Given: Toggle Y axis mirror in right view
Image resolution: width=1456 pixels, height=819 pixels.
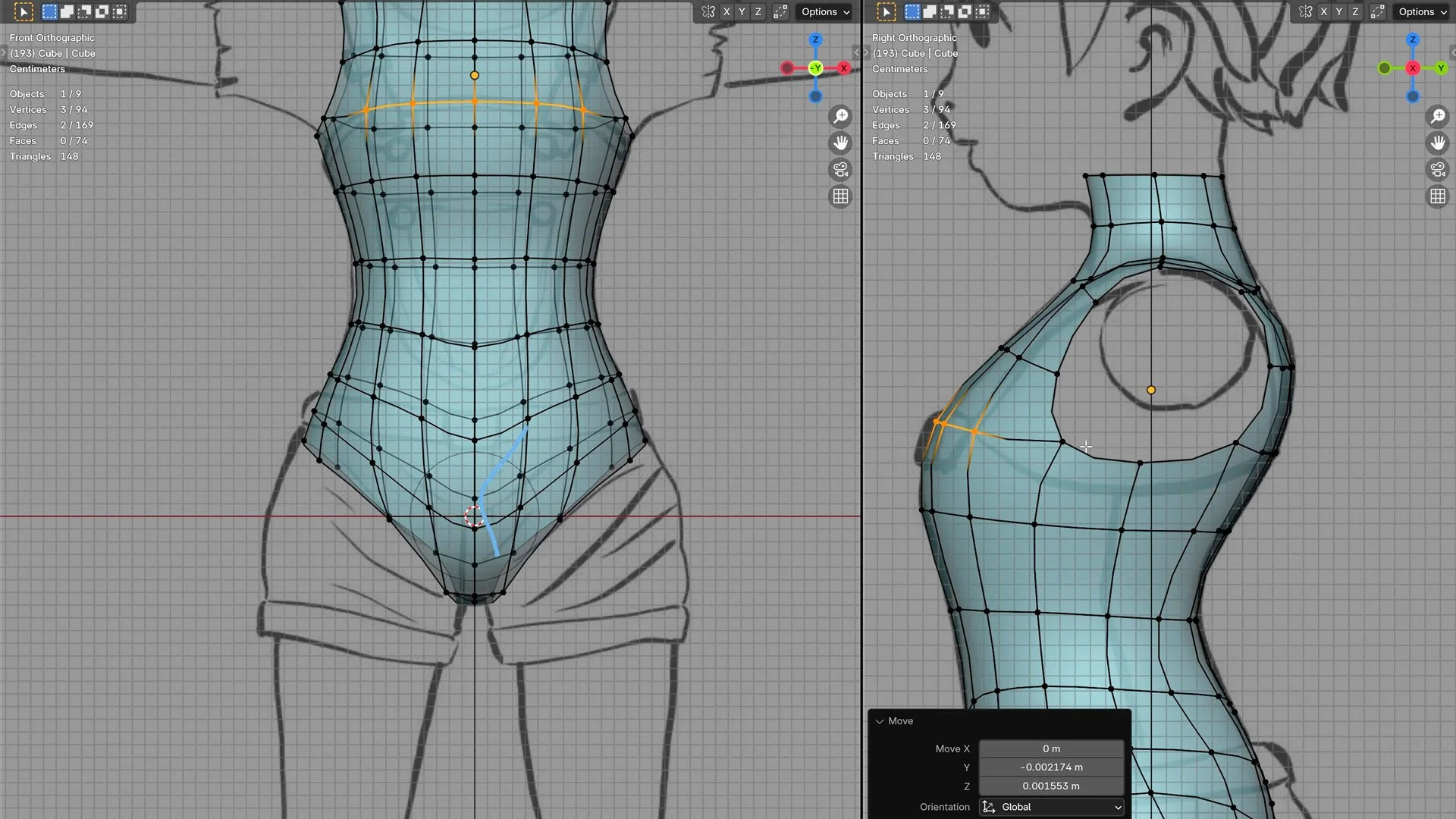Looking at the screenshot, I should (x=1339, y=11).
